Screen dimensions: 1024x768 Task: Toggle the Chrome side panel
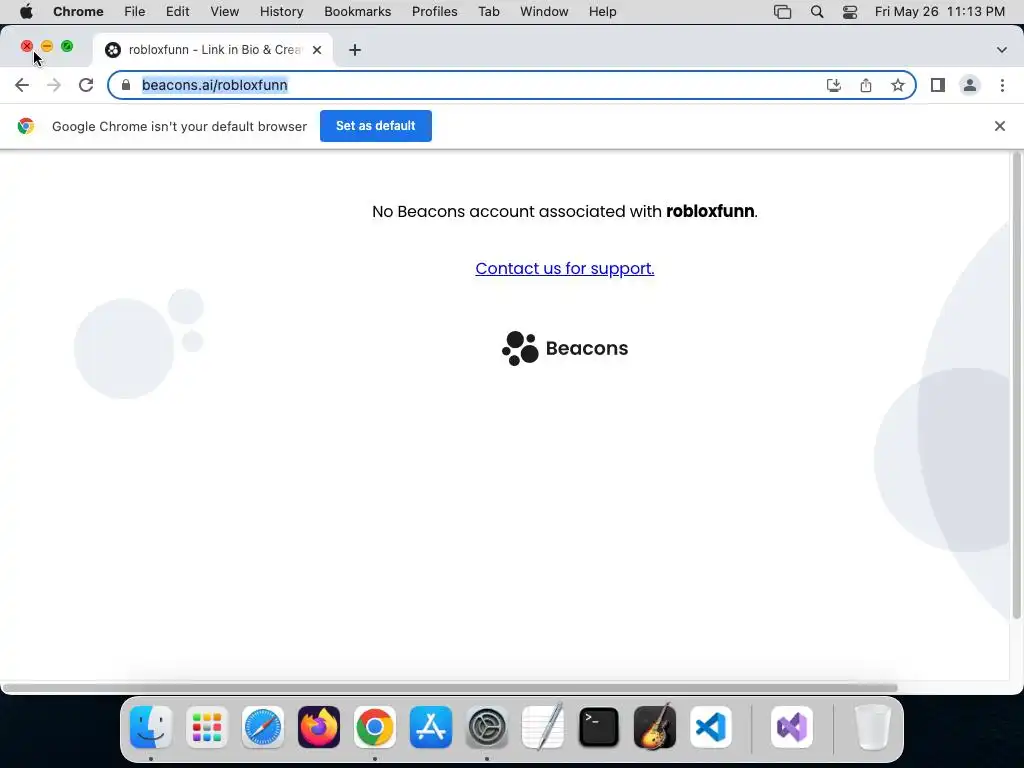(x=938, y=85)
